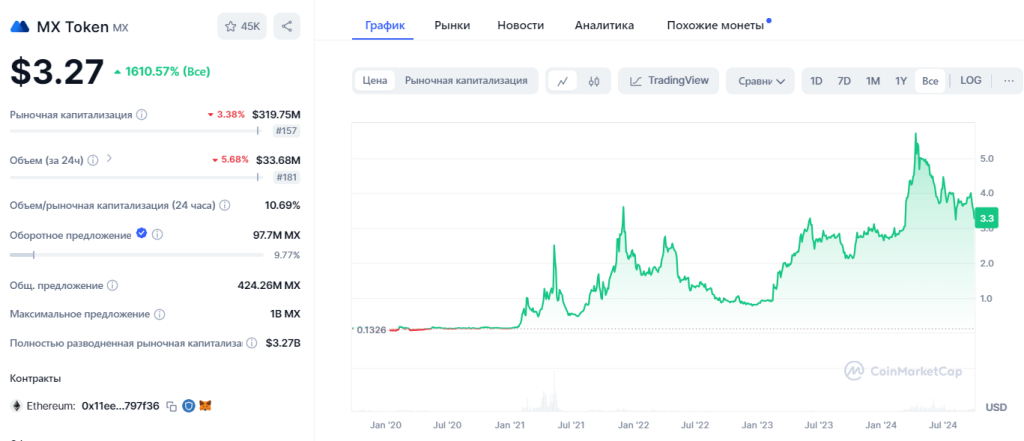Click the verified badge by Оборотное предложение
The height and width of the screenshot is (441, 1024).
coord(141,233)
